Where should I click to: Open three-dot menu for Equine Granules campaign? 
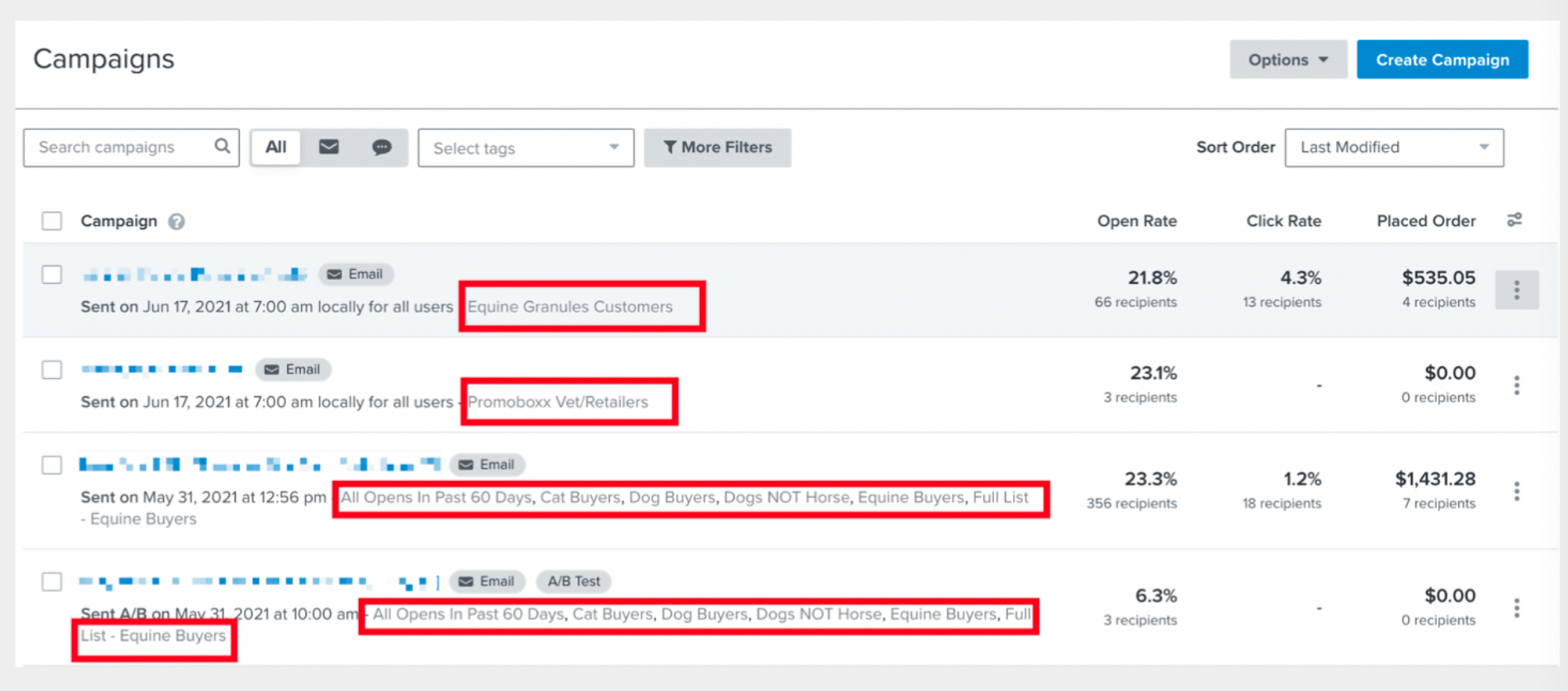tap(1516, 290)
